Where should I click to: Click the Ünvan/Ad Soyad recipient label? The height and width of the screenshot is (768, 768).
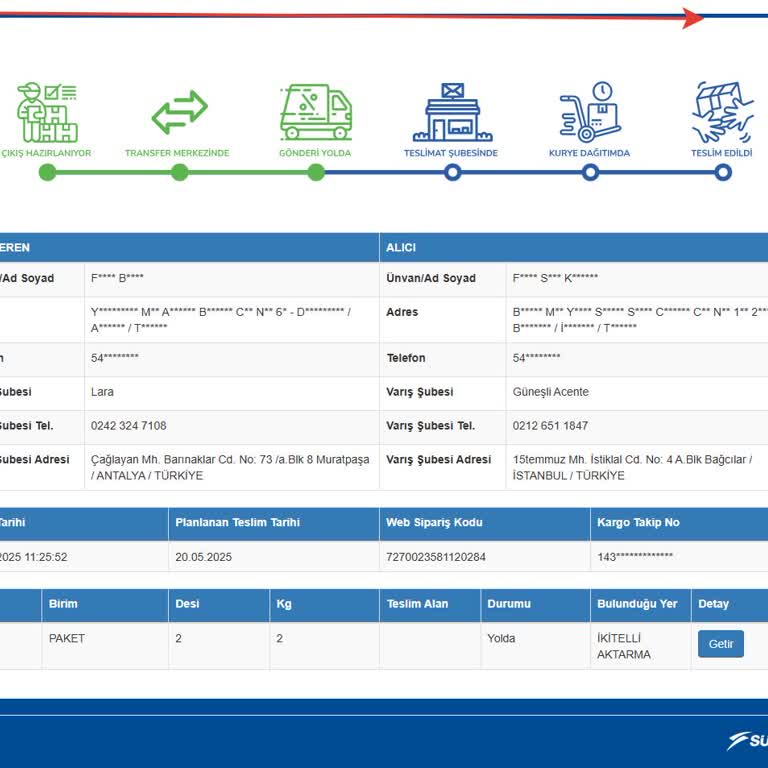coord(431,278)
